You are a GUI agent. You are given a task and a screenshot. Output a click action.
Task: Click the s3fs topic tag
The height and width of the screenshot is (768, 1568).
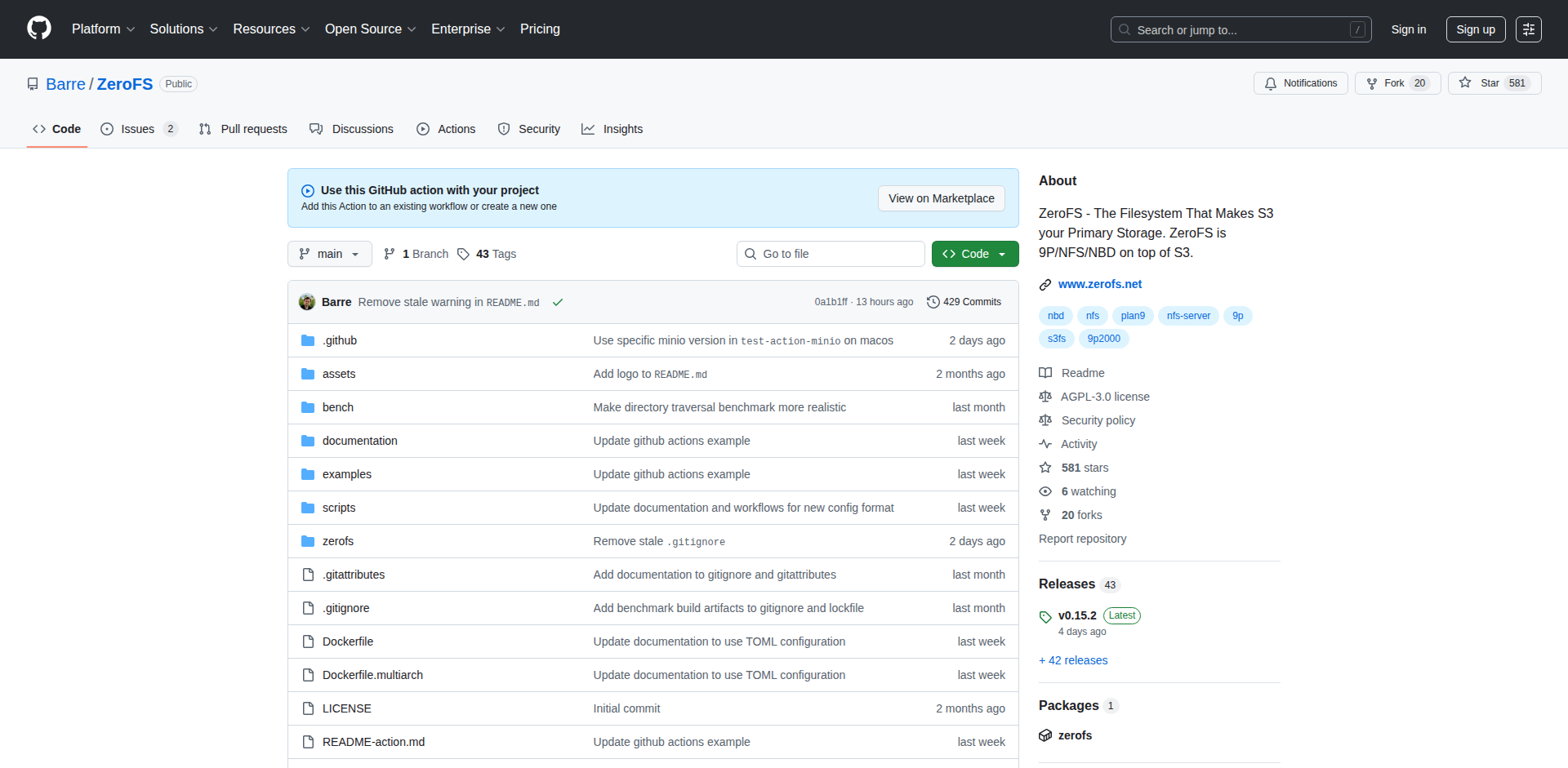click(1057, 339)
